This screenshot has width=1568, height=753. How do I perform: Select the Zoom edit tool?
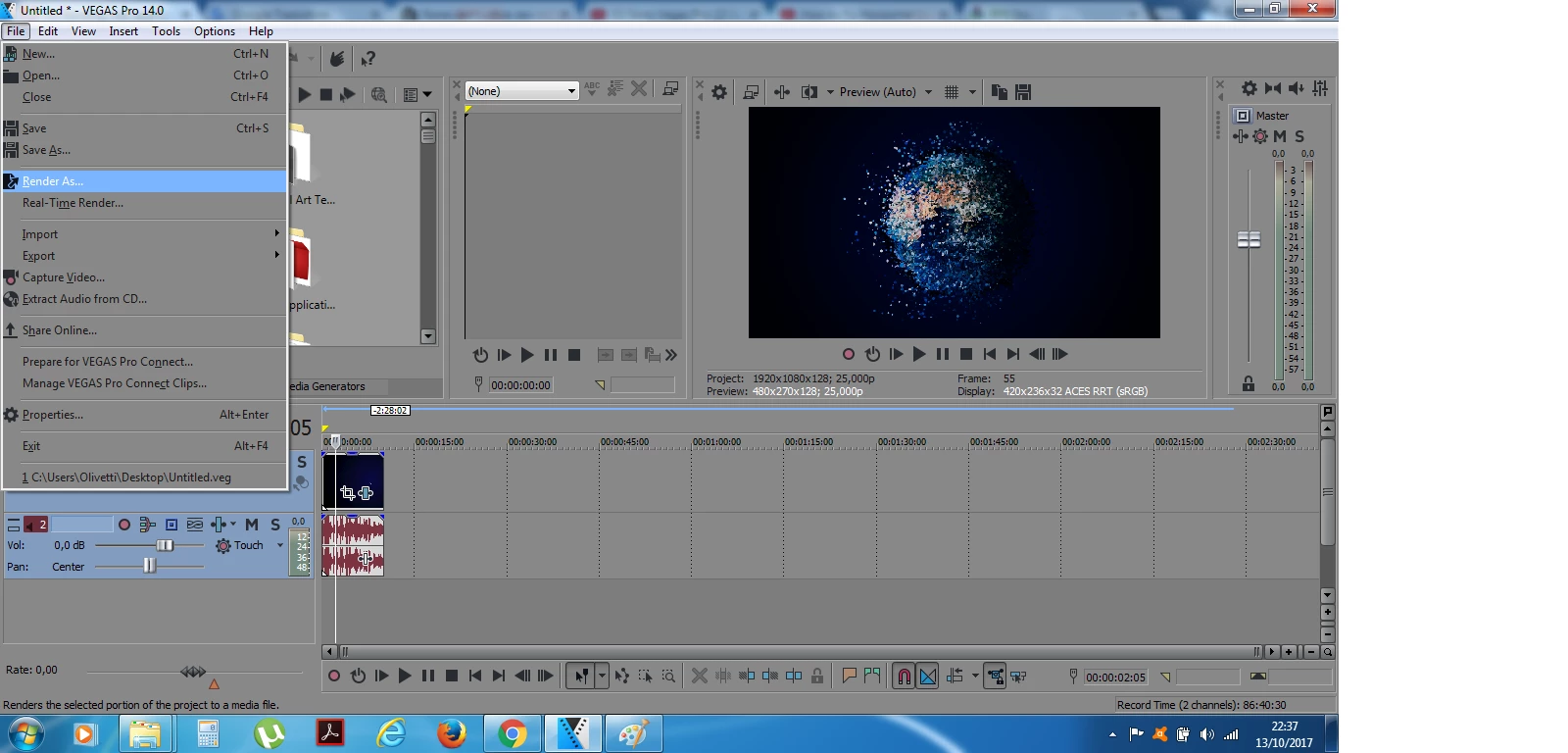668,676
